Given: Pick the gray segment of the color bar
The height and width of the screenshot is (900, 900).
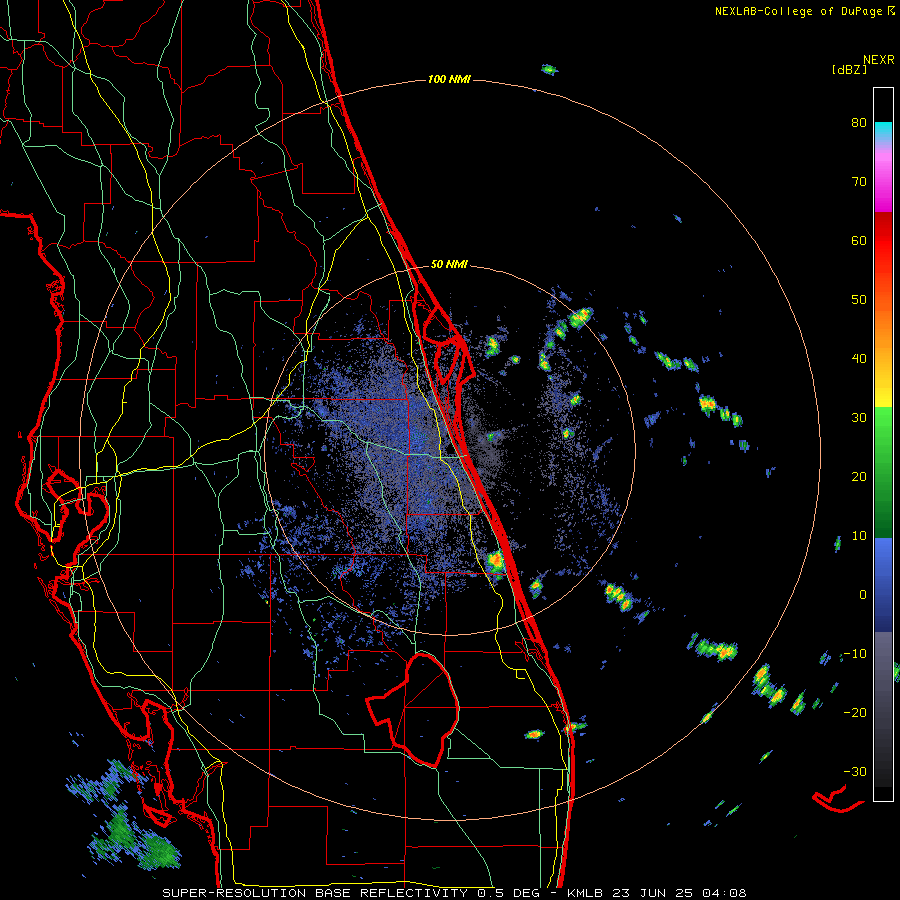Looking at the screenshot, I should [883, 672].
